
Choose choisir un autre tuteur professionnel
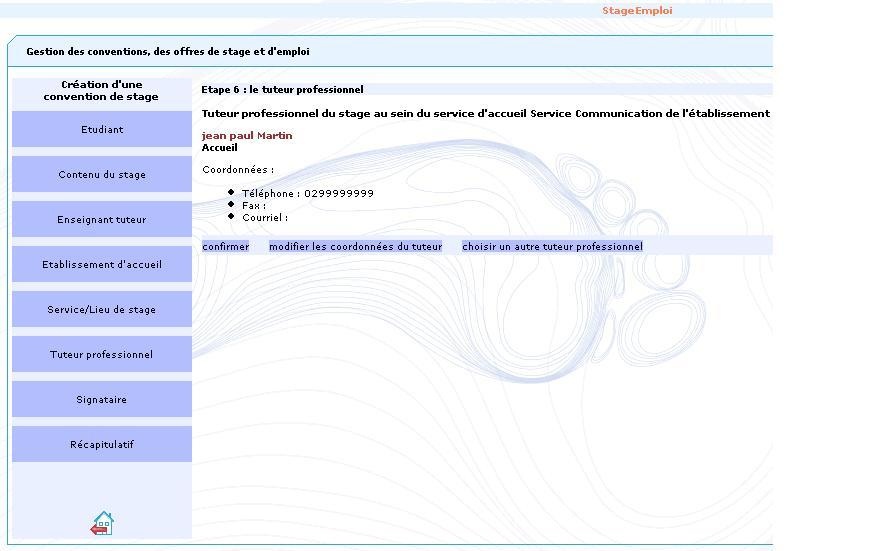(552, 246)
